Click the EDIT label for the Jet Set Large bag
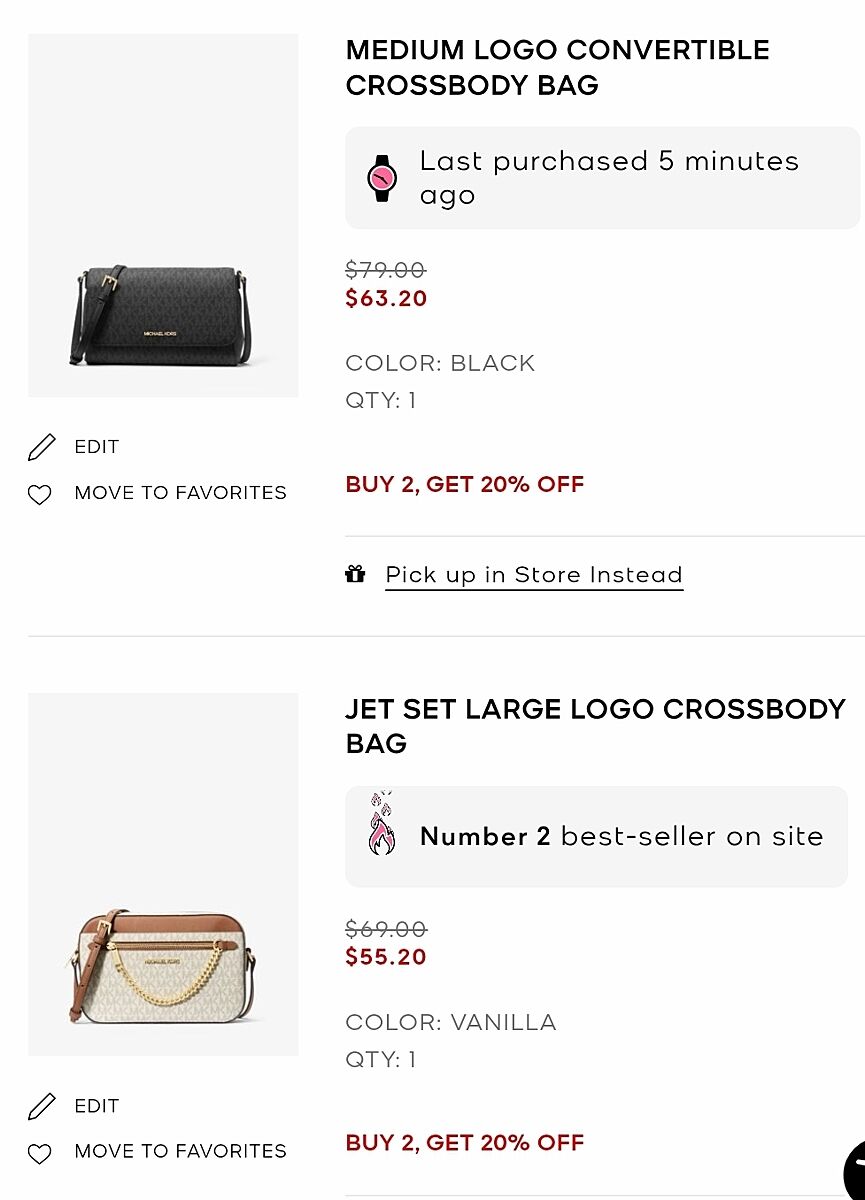The height and width of the screenshot is (1200, 865). (97, 1106)
